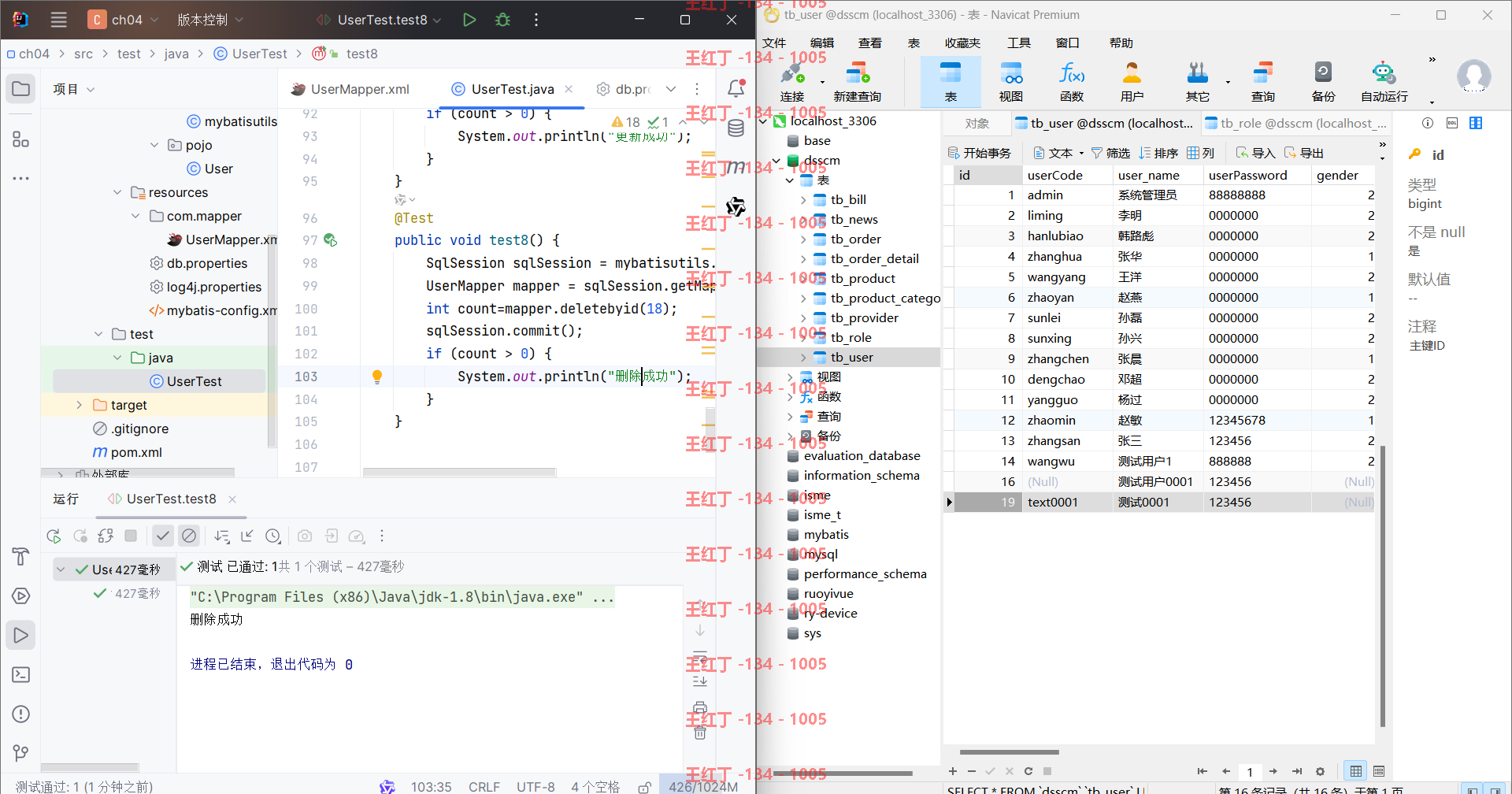Open the ch04 project dropdown

(x=124, y=20)
